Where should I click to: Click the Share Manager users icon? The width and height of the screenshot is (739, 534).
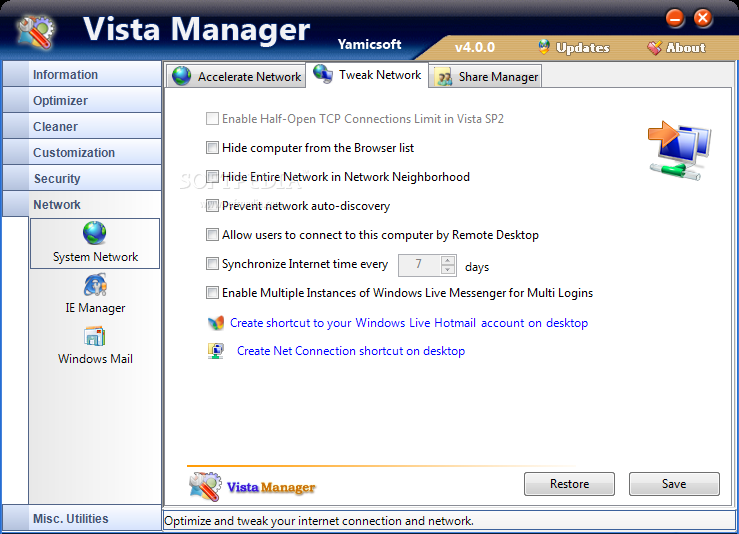pyautogui.click(x=443, y=77)
